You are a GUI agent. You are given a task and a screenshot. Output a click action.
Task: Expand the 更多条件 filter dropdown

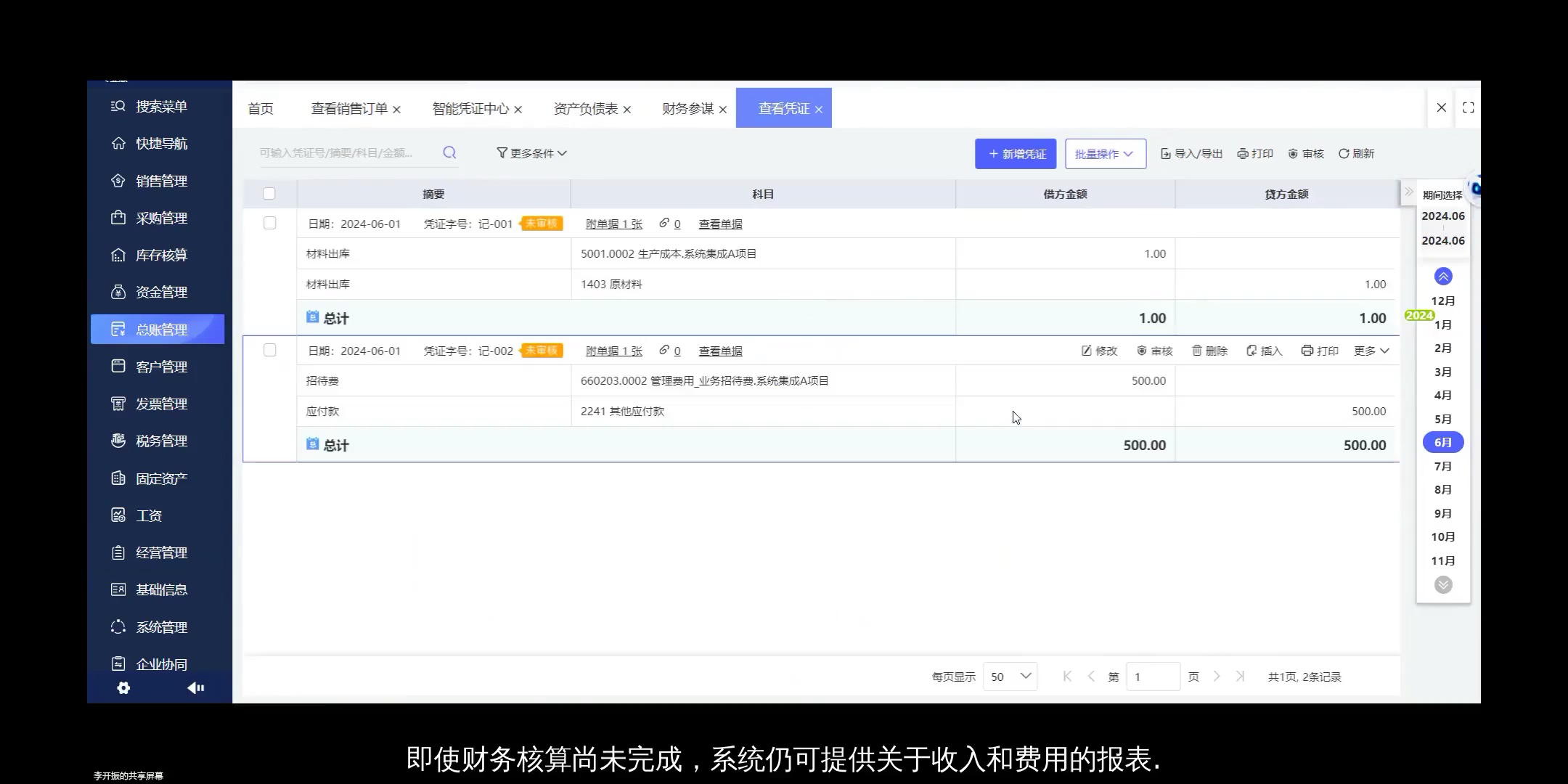531,153
